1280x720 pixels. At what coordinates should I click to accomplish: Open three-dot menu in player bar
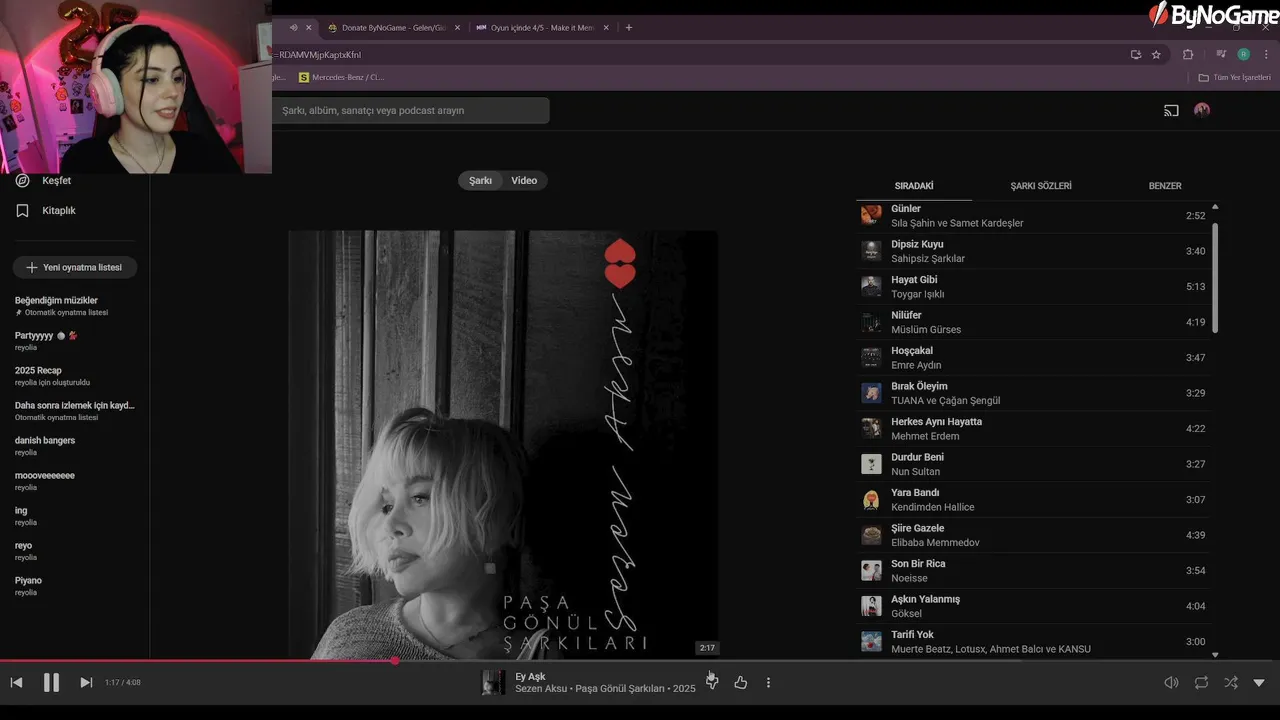(768, 682)
